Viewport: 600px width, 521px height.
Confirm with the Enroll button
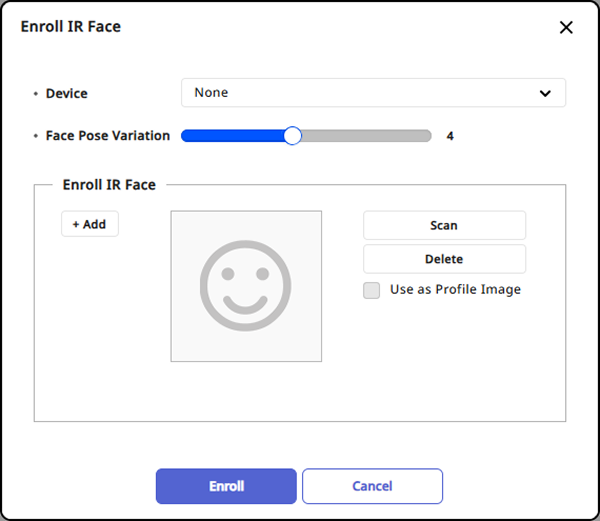[x=226, y=486]
